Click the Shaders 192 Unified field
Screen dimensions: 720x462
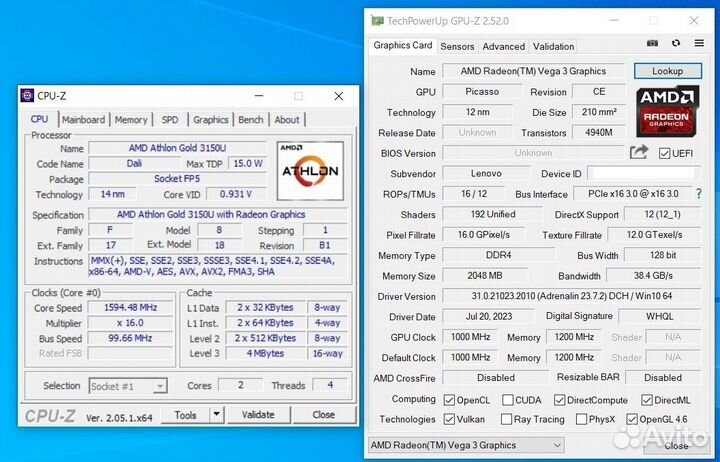pyautogui.click(x=493, y=214)
